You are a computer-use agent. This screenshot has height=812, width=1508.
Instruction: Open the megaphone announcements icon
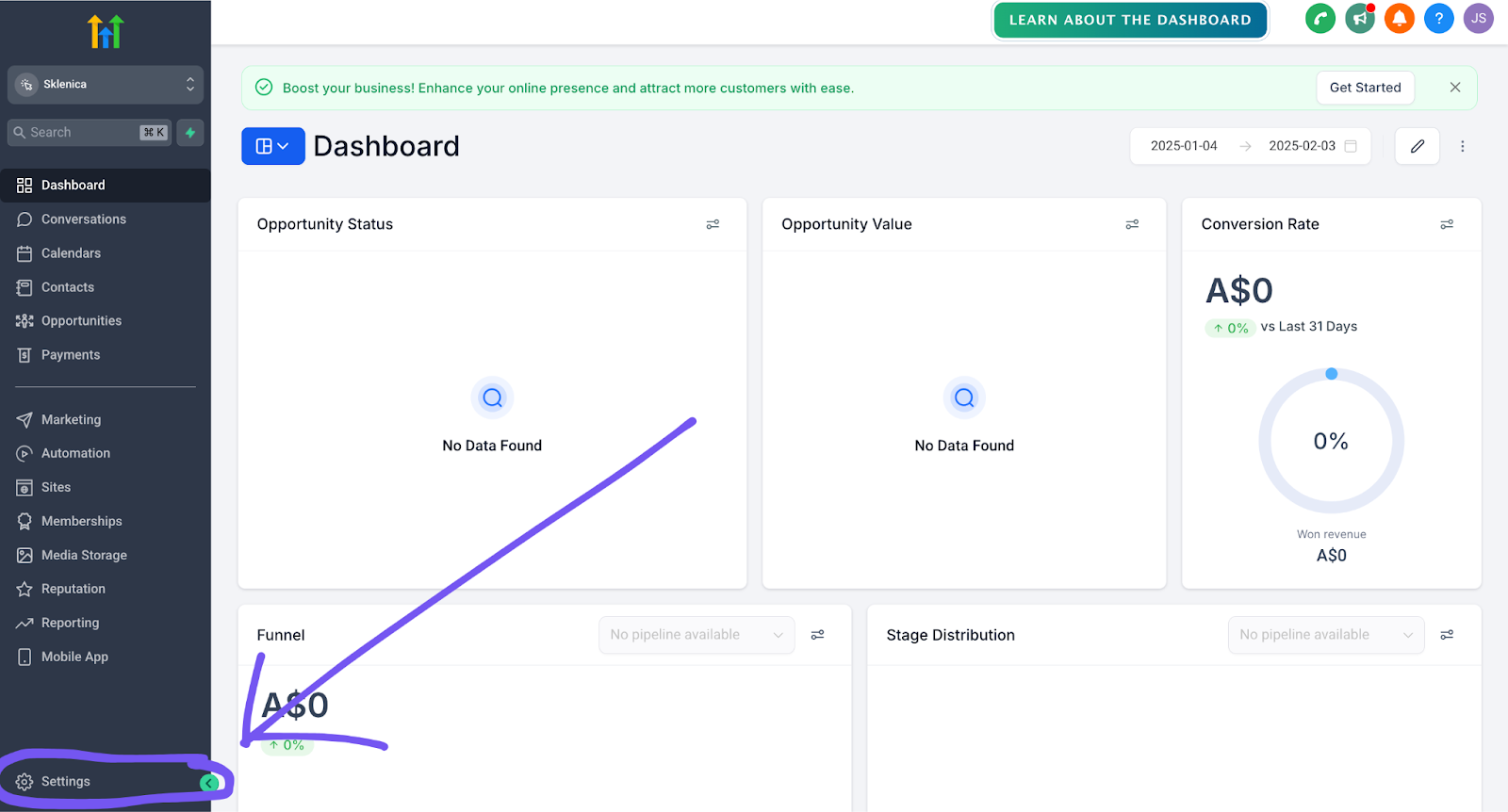(1360, 19)
